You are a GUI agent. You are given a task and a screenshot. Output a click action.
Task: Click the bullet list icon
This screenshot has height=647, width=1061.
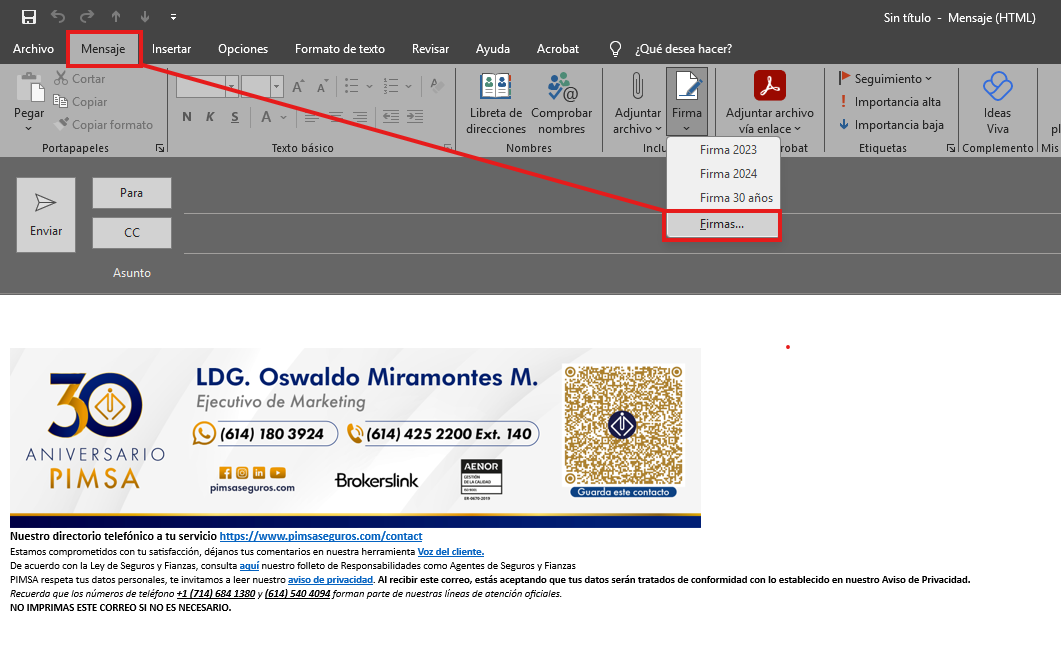[351, 86]
